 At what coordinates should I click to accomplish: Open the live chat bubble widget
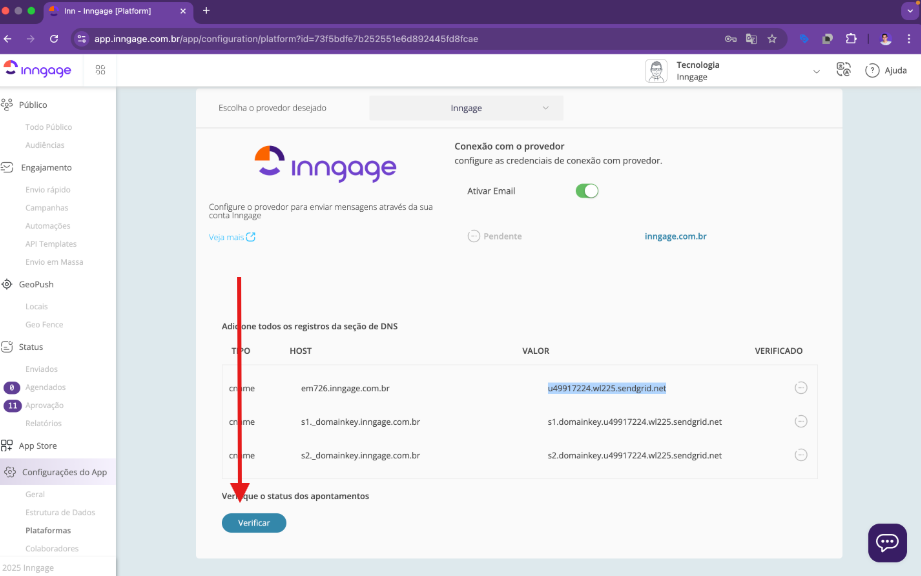[887, 543]
